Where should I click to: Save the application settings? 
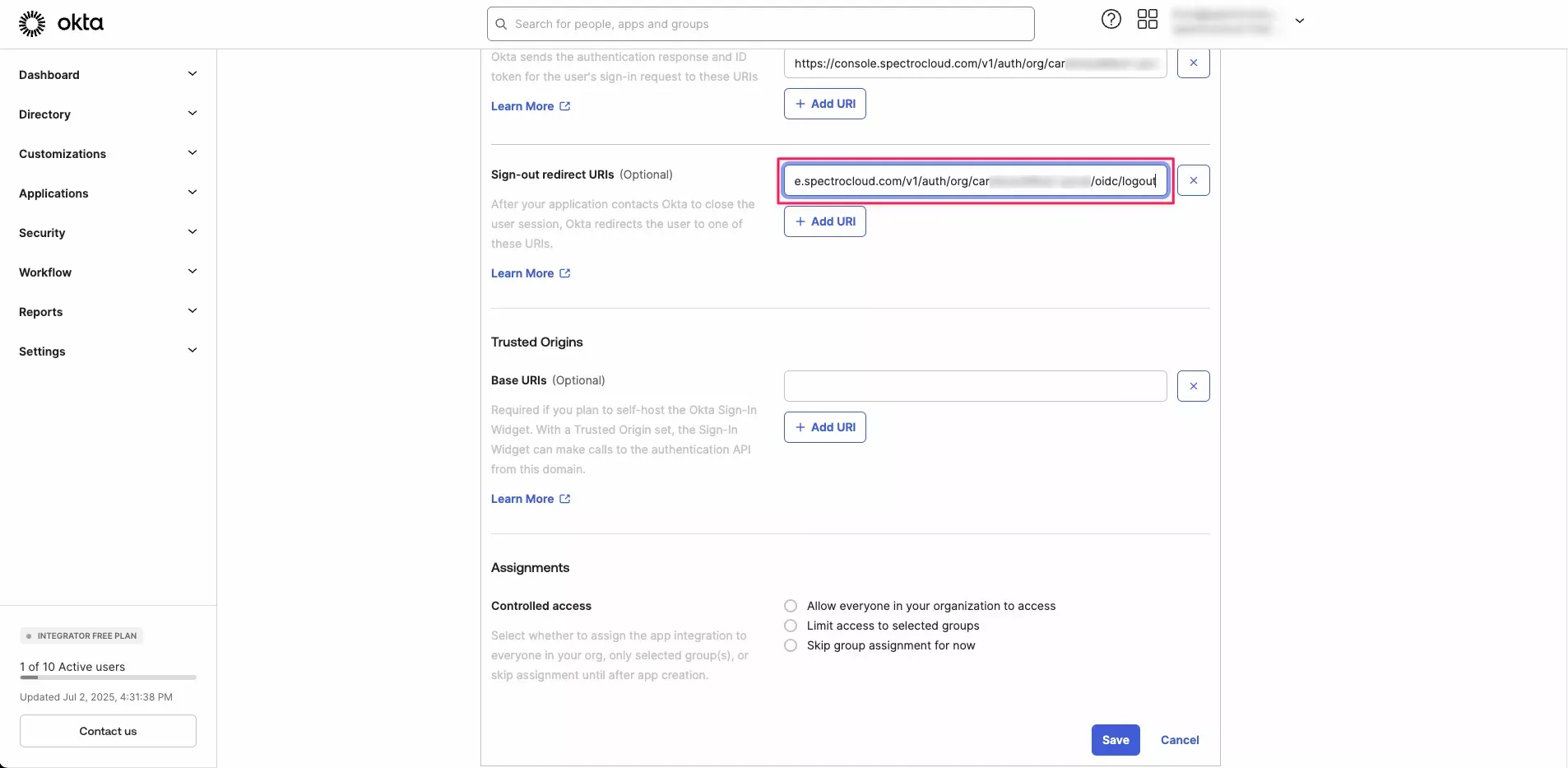[x=1115, y=739]
